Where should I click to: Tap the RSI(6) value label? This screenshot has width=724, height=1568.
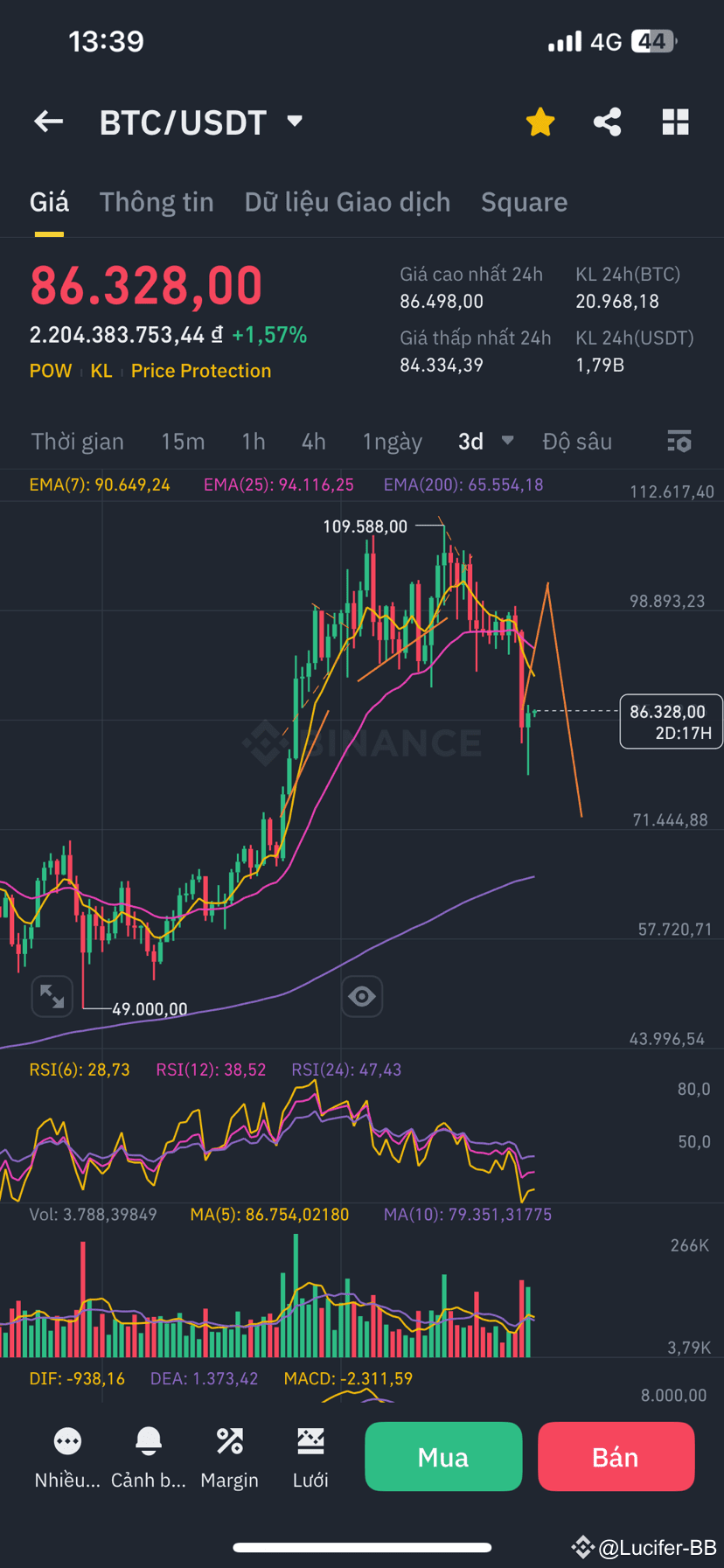click(x=80, y=1070)
